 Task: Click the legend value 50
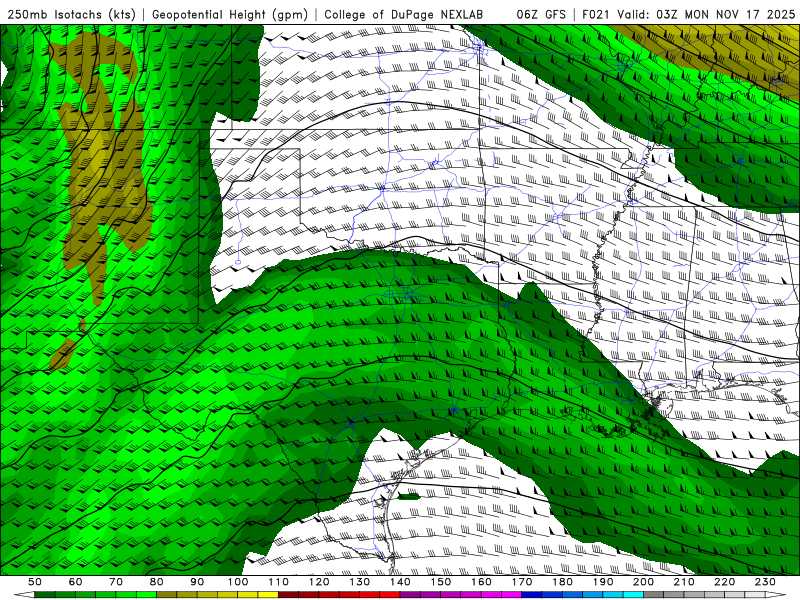[x=35, y=582]
